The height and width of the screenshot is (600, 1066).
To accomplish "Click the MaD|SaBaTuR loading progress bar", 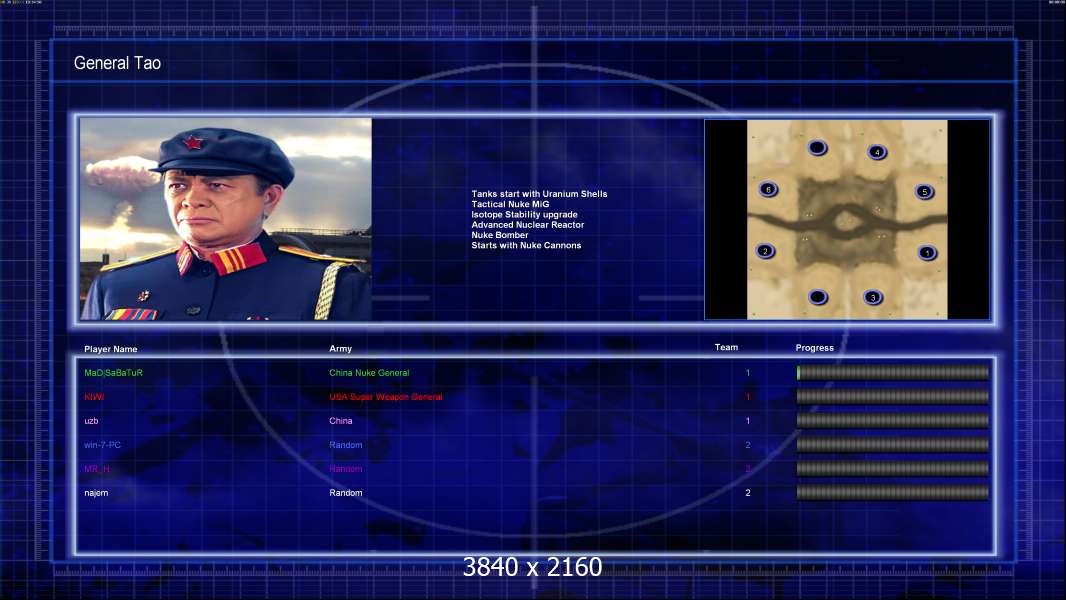I will pyautogui.click(x=893, y=372).
